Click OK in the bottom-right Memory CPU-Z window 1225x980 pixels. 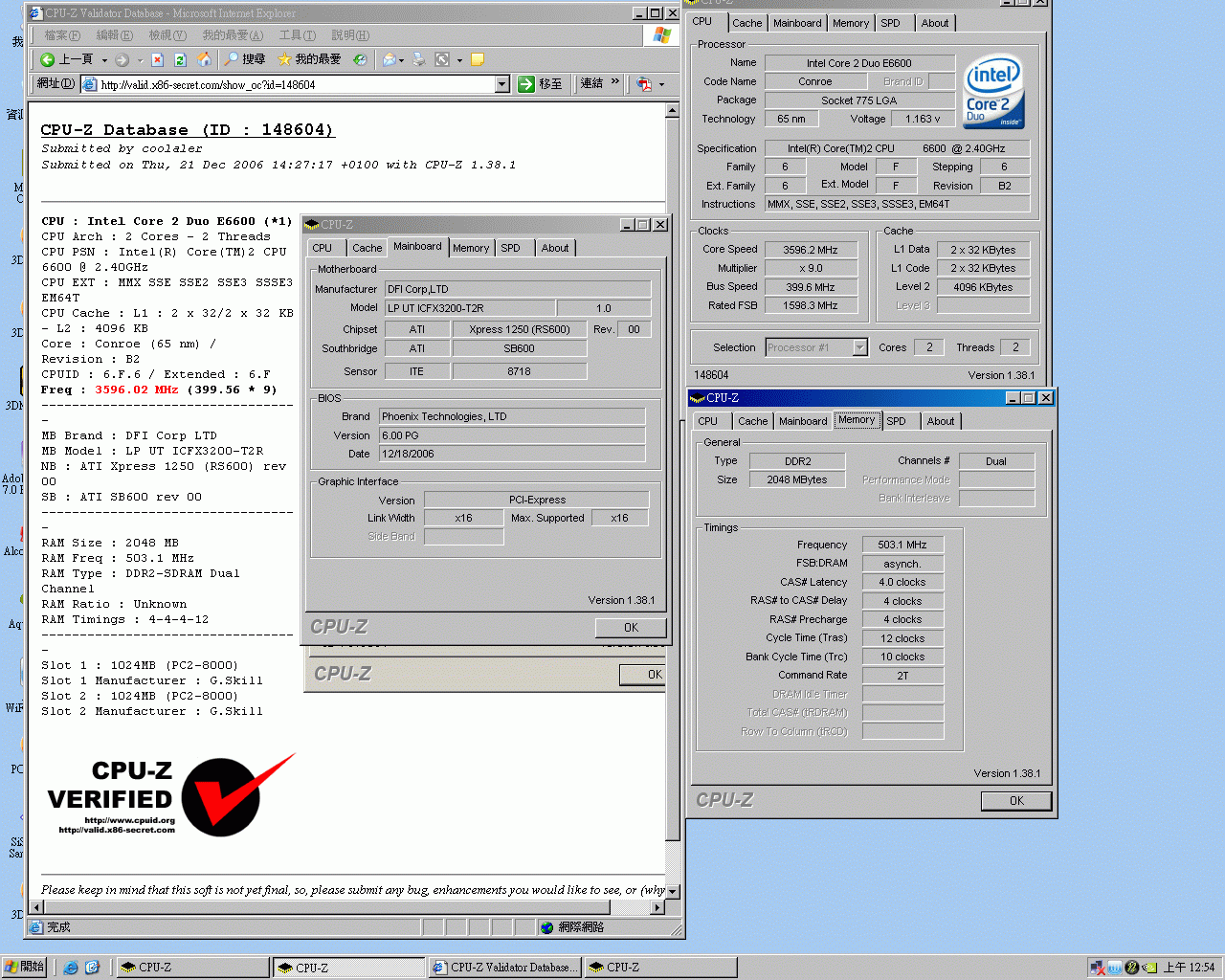(x=1016, y=801)
